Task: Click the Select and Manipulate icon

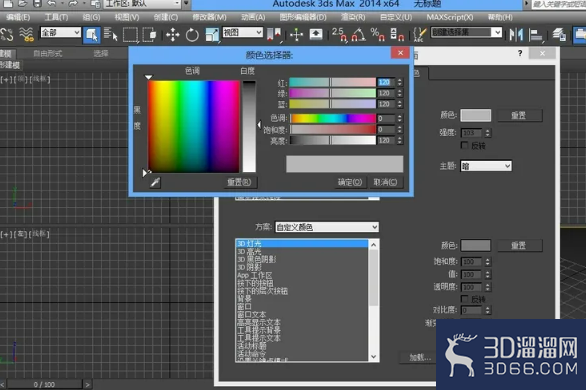Action: (296, 35)
